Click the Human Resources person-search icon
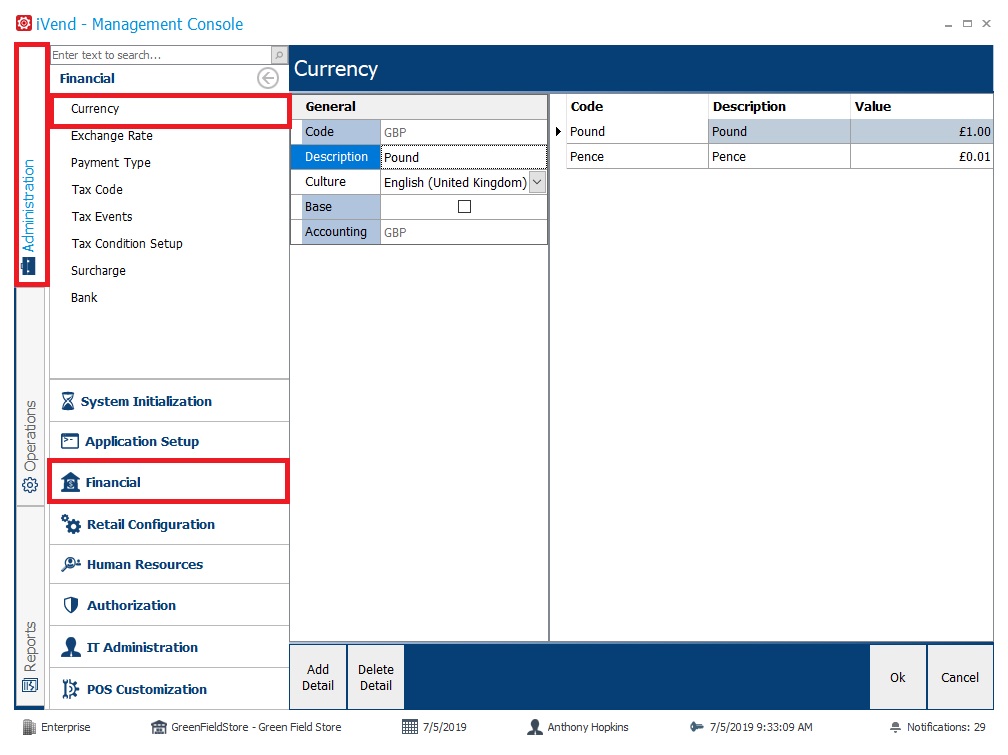 71,564
